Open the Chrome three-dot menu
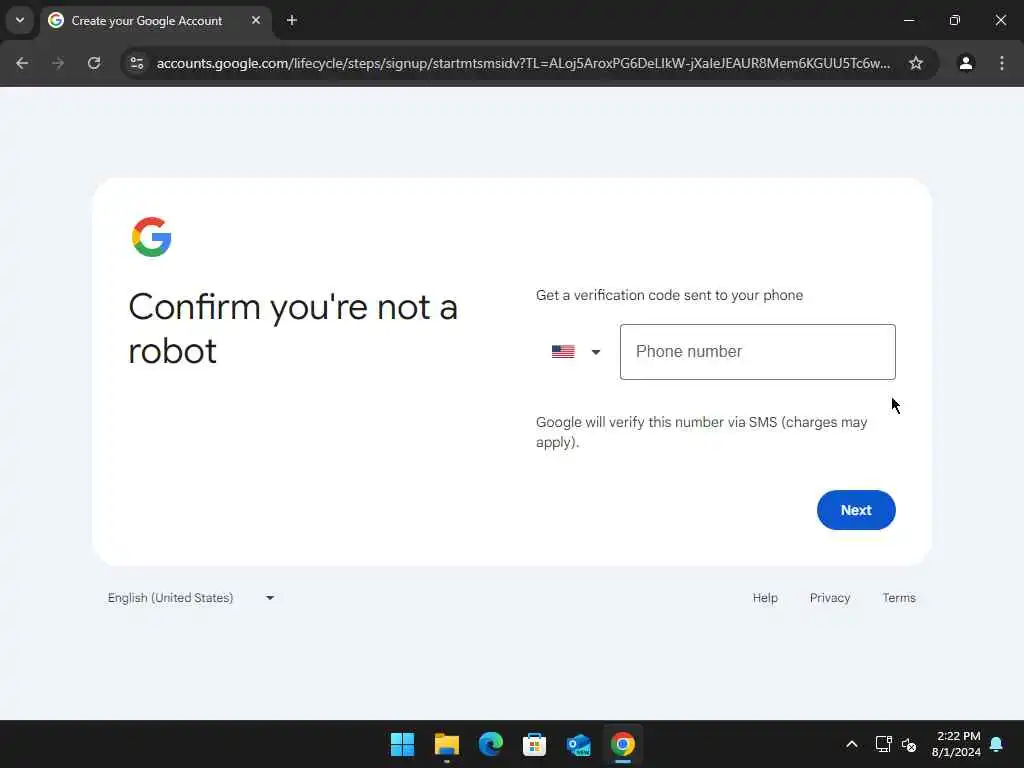This screenshot has height=768, width=1024. 1002,63
